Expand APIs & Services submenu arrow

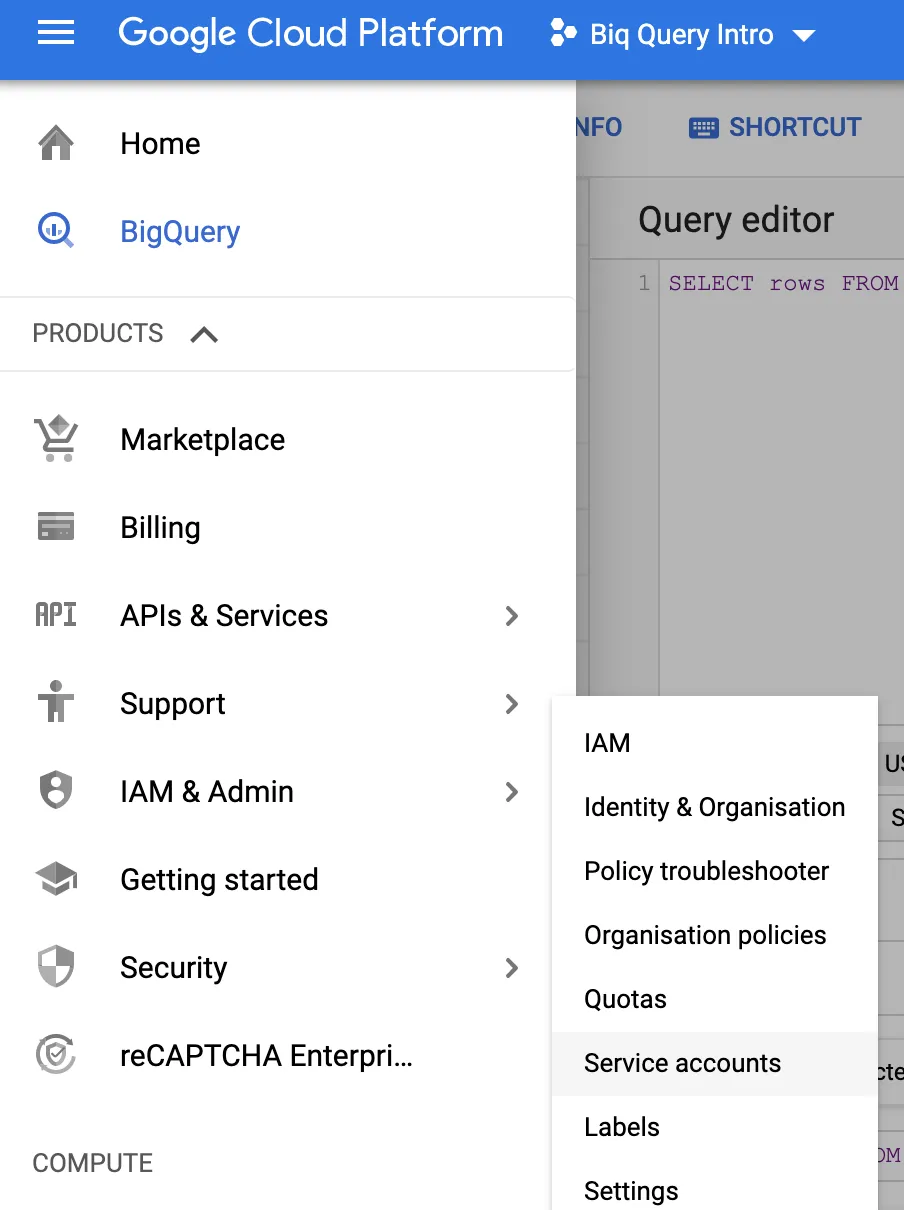[x=512, y=616]
